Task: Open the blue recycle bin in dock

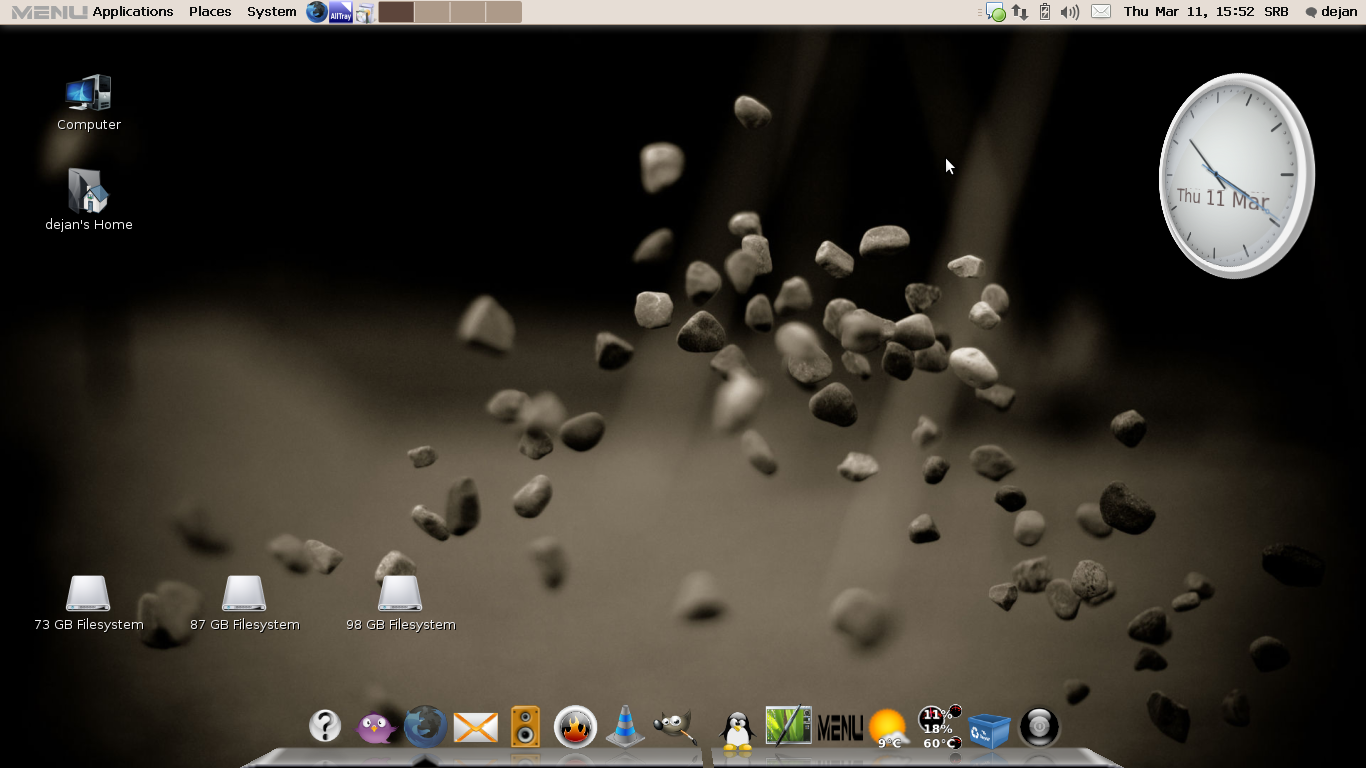Action: coord(990,729)
